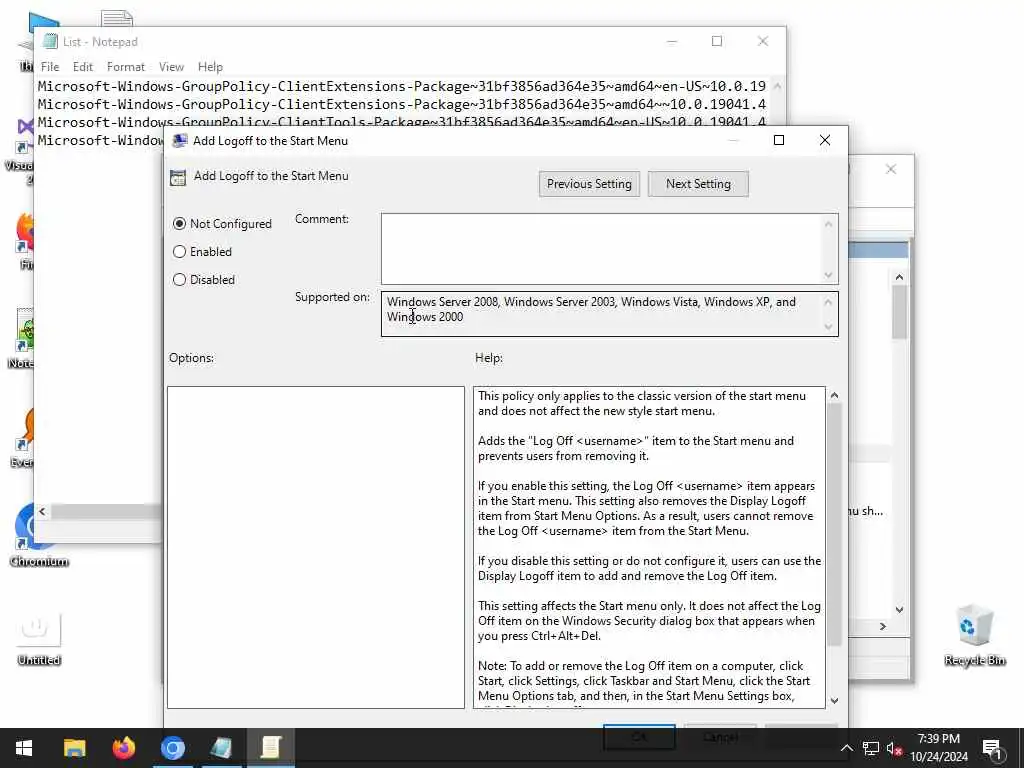The image size is (1024, 768).
Task: Click Notepad vertical scroll up arrow
Action: [777, 86]
